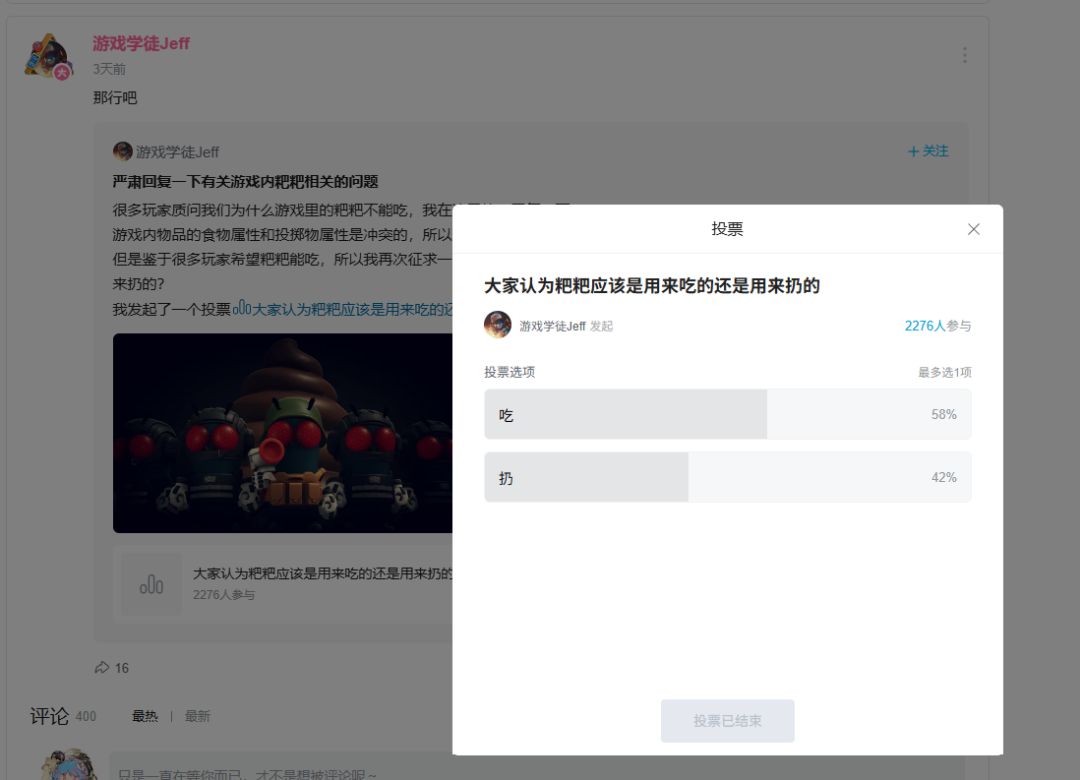Click the 58% result label

[x=944, y=414]
